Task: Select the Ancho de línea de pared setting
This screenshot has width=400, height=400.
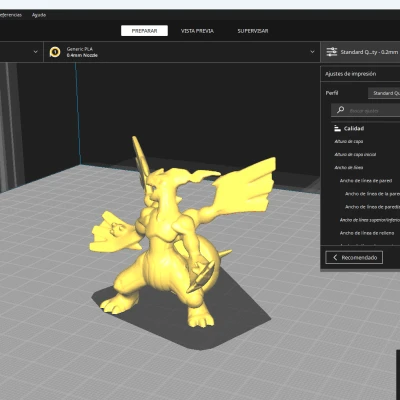Action: tap(366, 181)
